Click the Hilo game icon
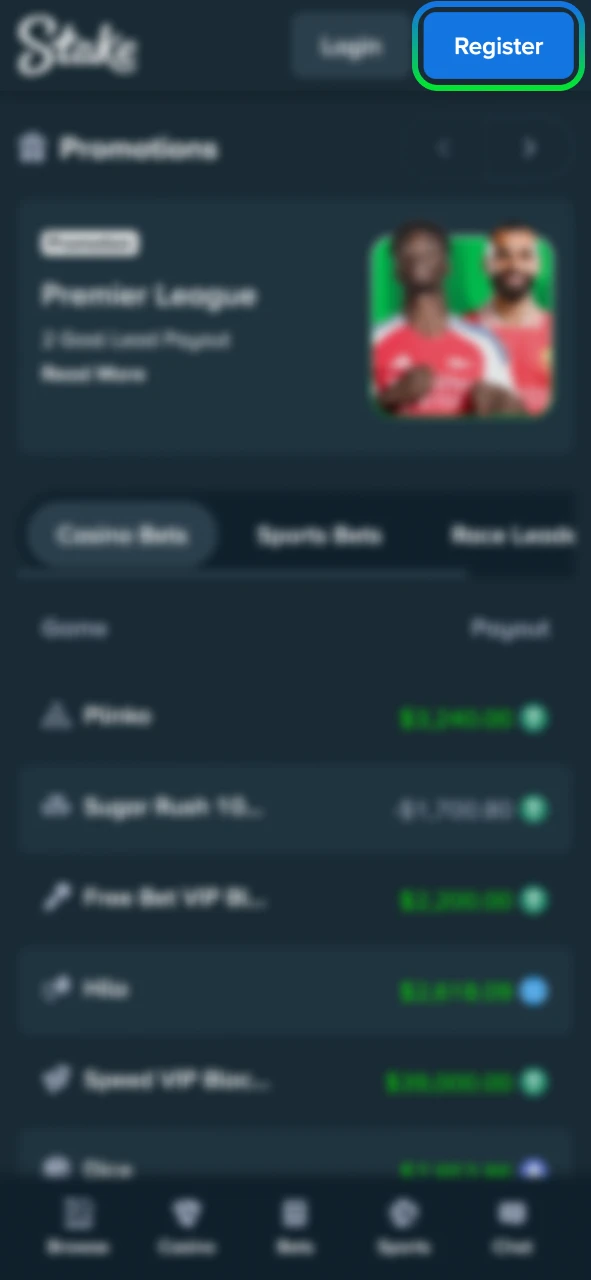The width and height of the screenshot is (591, 1280). 55,989
